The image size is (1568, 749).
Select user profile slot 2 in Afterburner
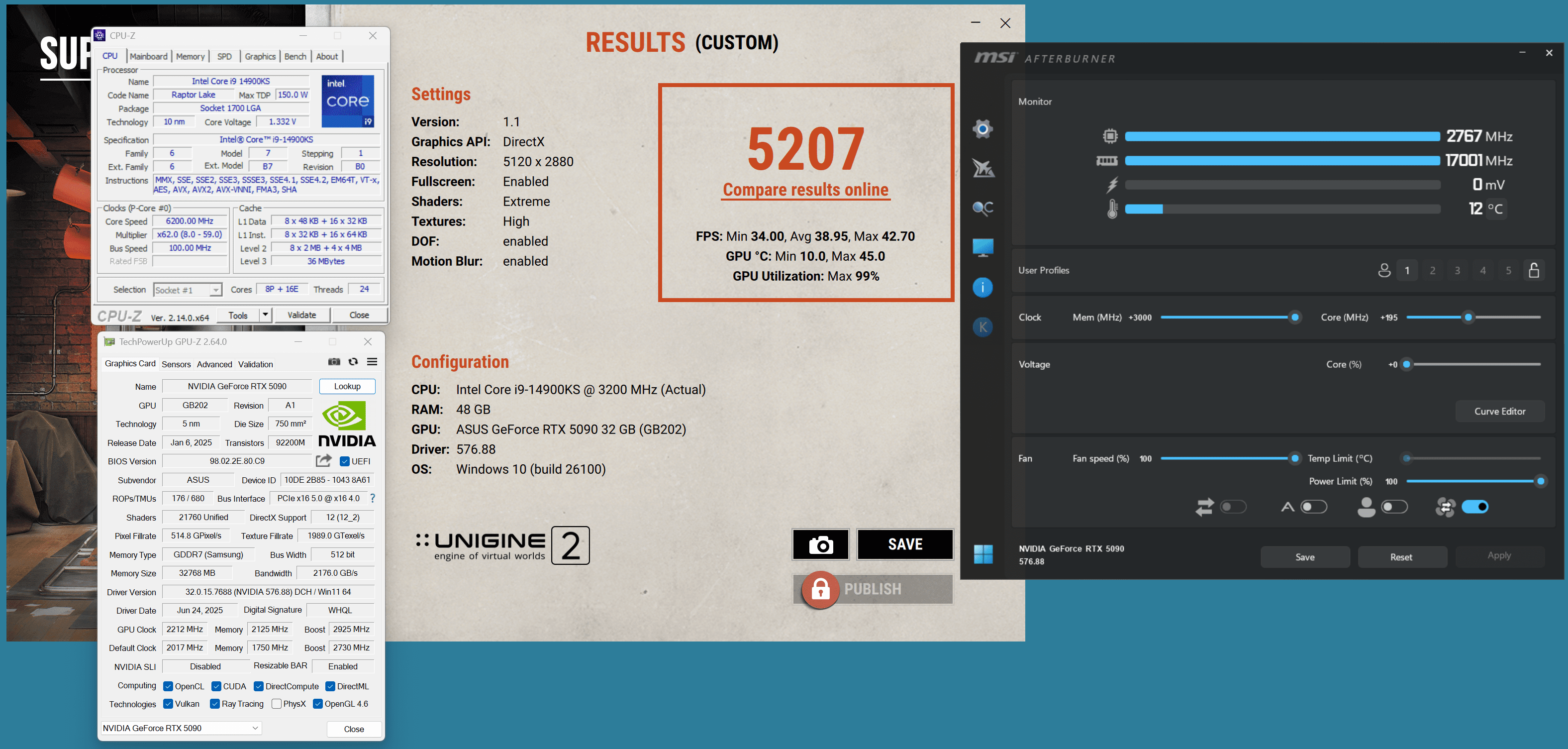point(1433,270)
